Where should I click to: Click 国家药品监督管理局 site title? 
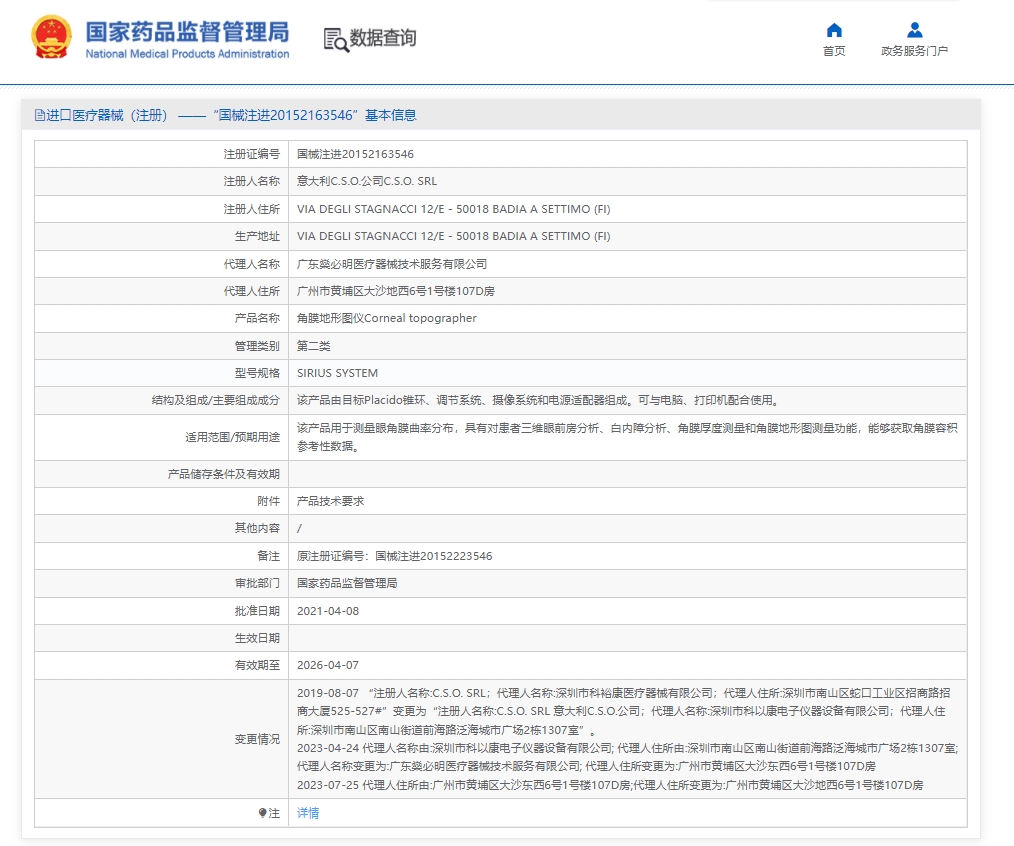tap(188, 32)
